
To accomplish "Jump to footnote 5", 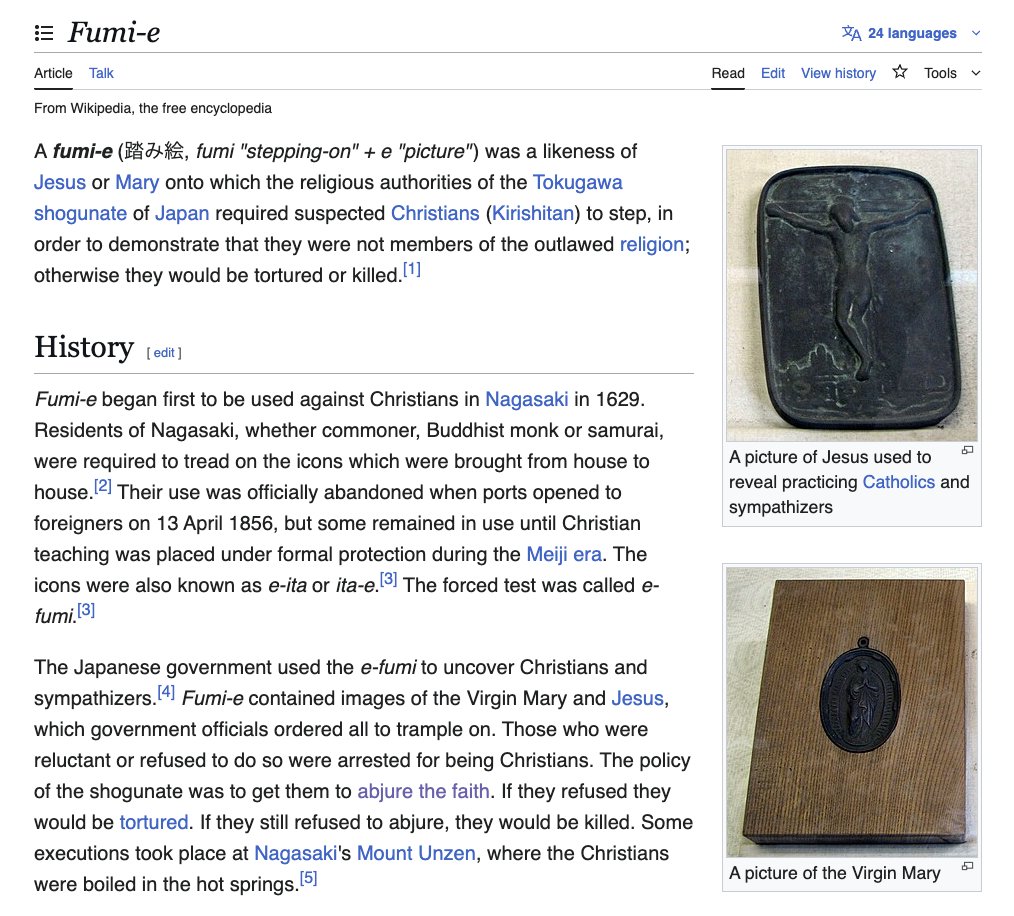I will coord(308,878).
